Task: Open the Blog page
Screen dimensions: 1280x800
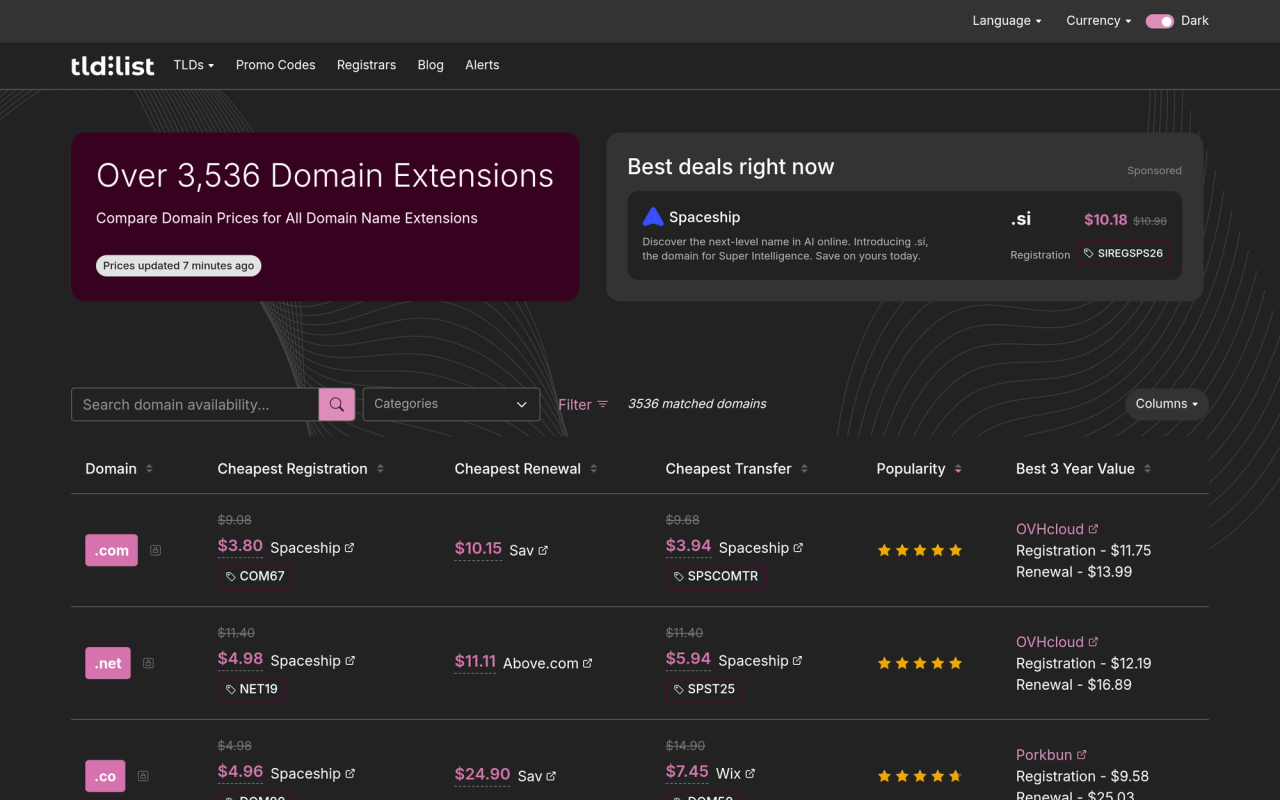Action: click(x=431, y=65)
